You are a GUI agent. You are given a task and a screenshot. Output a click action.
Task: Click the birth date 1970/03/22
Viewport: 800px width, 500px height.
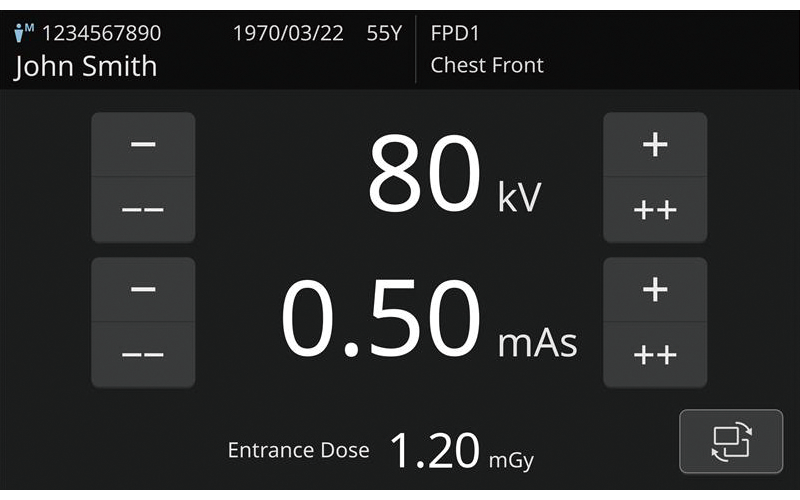coord(288,33)
